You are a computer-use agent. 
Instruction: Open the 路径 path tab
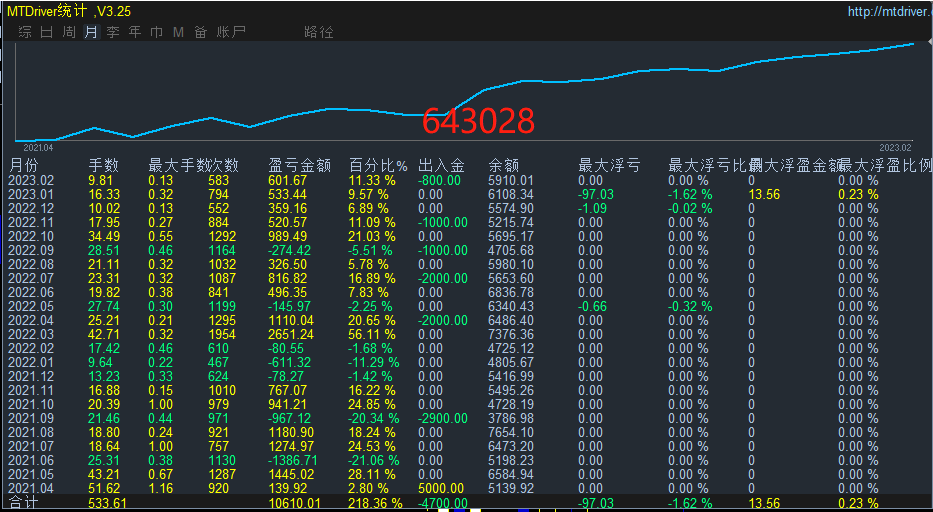point(319,32)
